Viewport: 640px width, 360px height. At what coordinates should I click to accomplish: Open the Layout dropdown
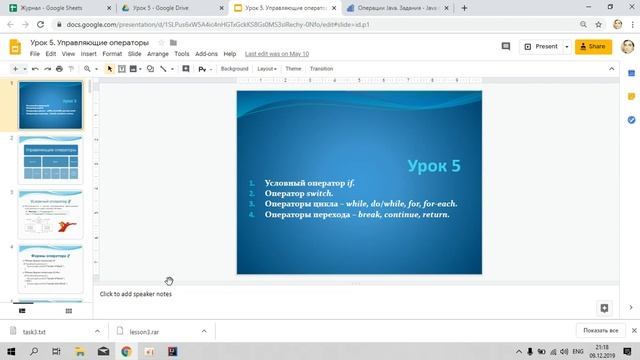coord(267,69)
